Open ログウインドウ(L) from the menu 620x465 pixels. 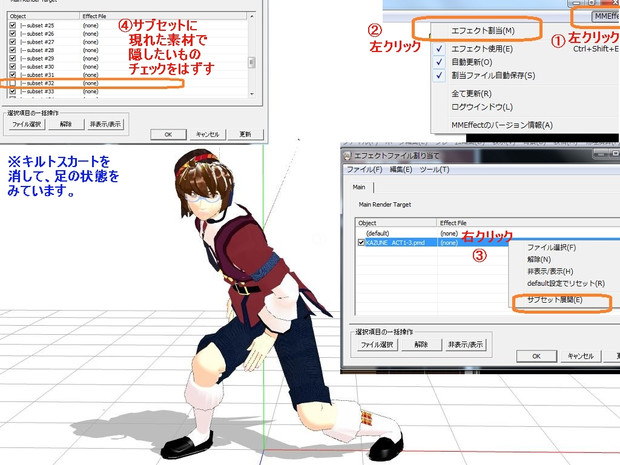tap(482, 107)
